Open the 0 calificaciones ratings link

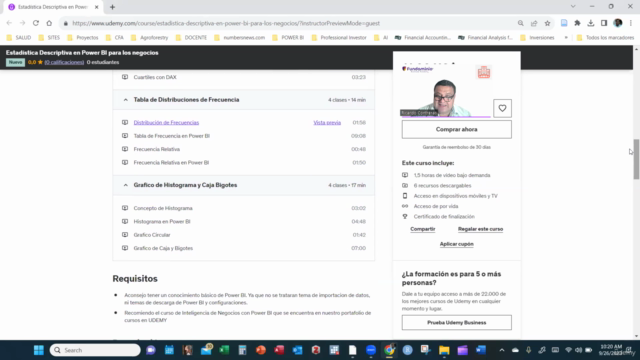64,62
